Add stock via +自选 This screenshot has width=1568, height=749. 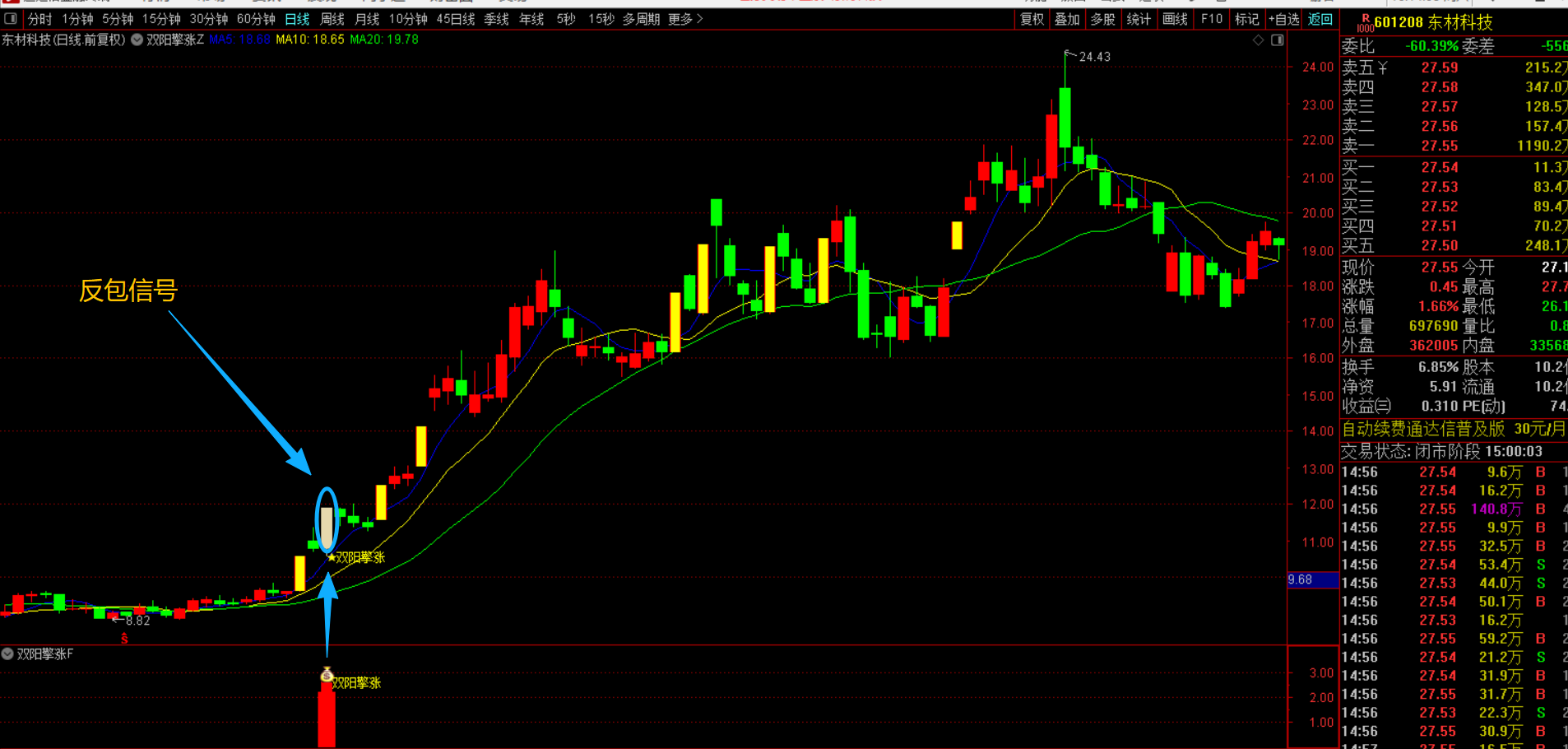pyautogui.click(x=1283, y=19)
